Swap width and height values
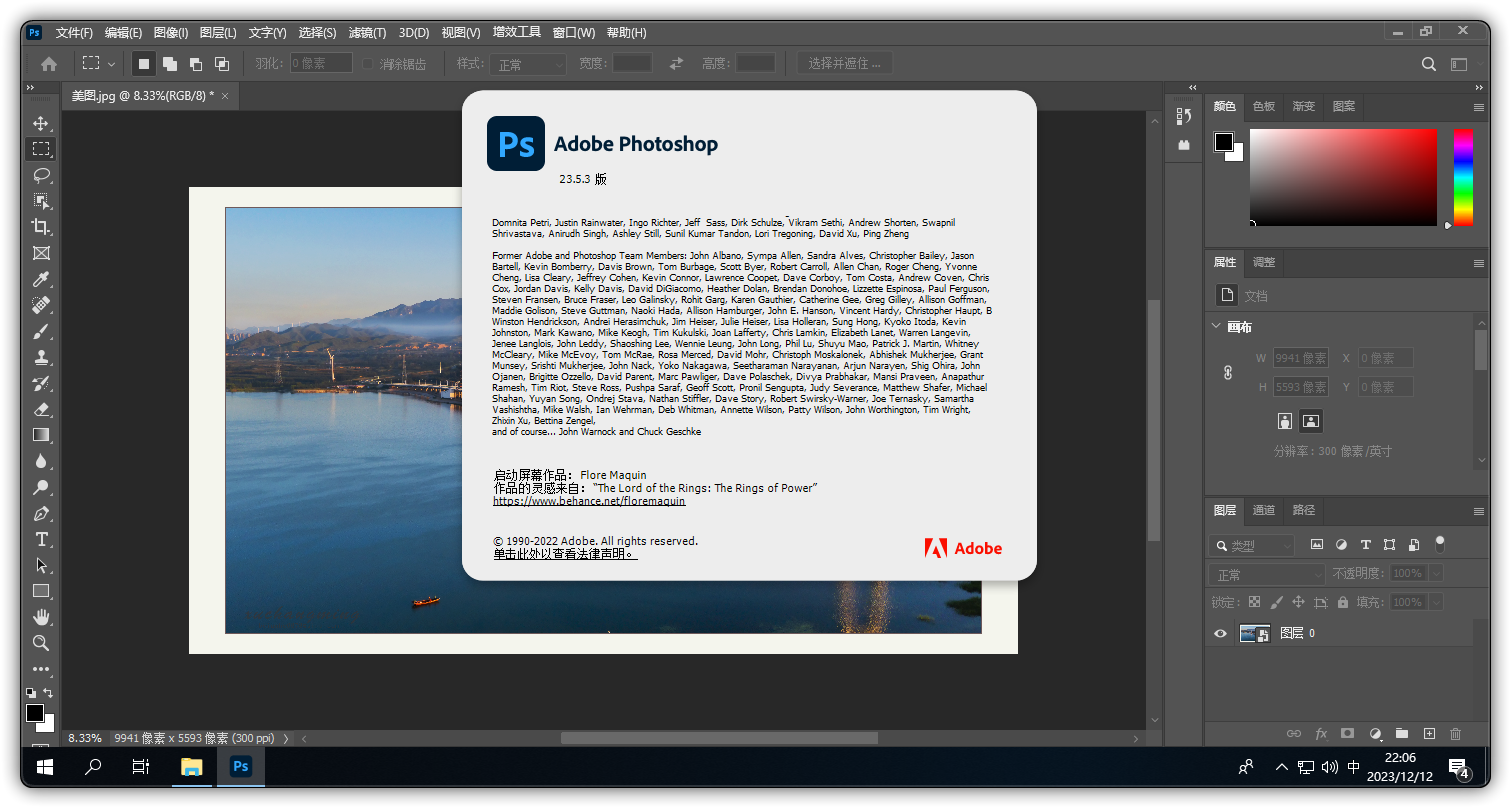This screenshot has width=1511, height=808. [677, 64]
